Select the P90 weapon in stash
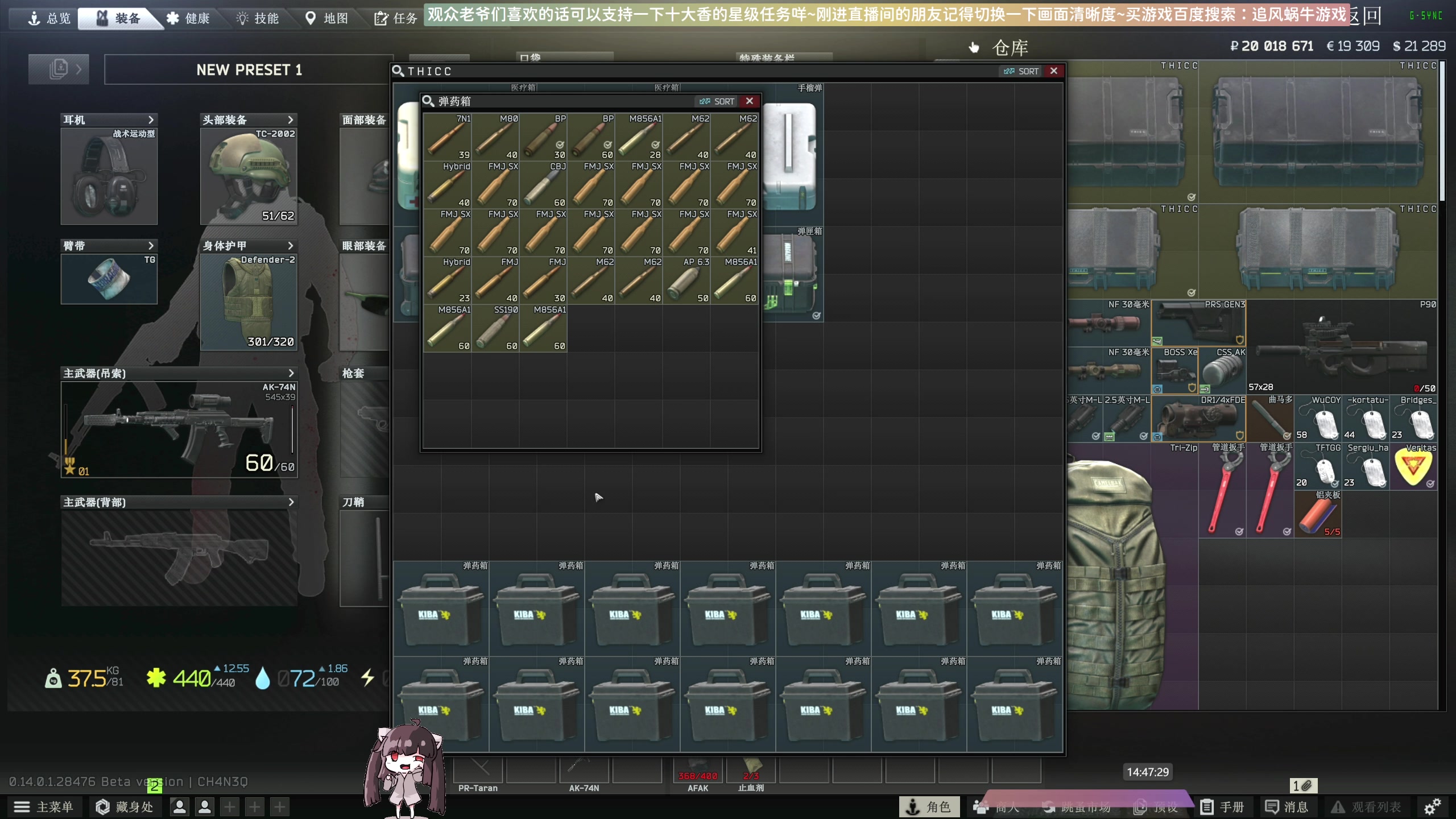1456x819 pixels. 1342,347
